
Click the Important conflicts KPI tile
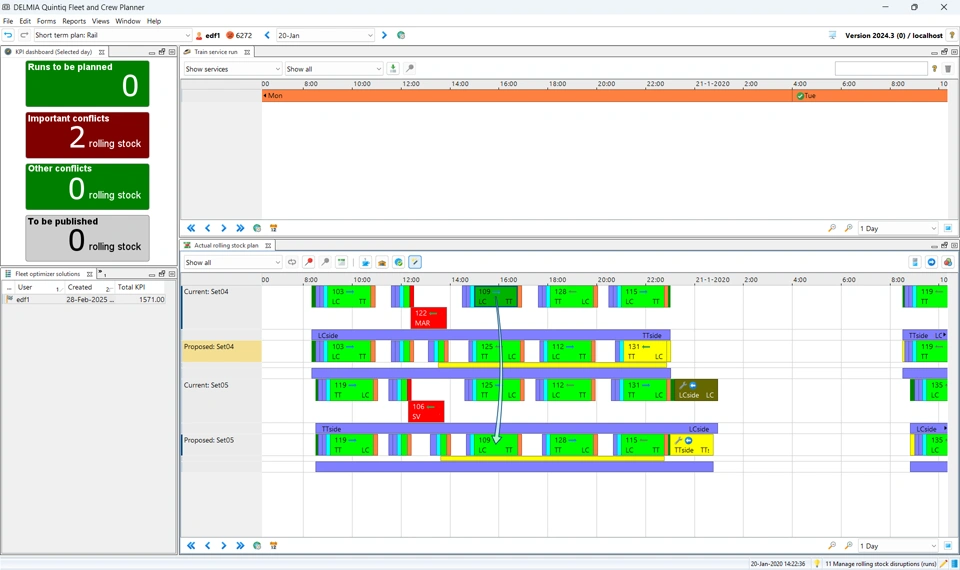point(88,135)
